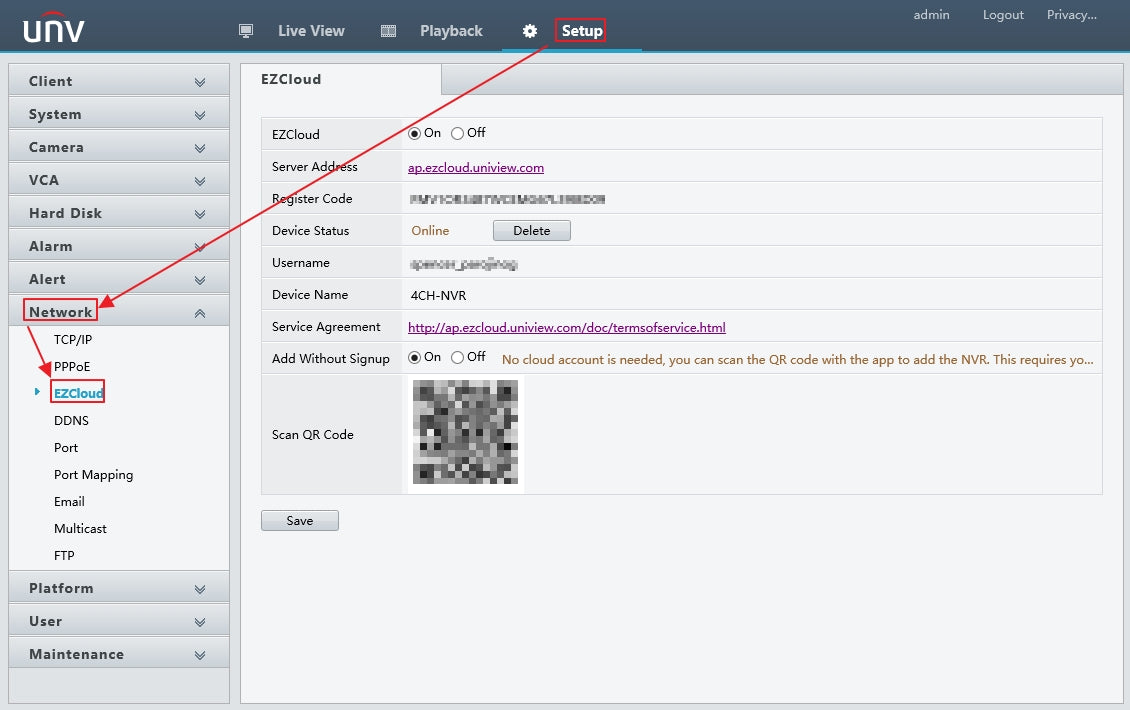Expand the Hard Disk section
The image size is (1130, 710).
coord(118,214)
